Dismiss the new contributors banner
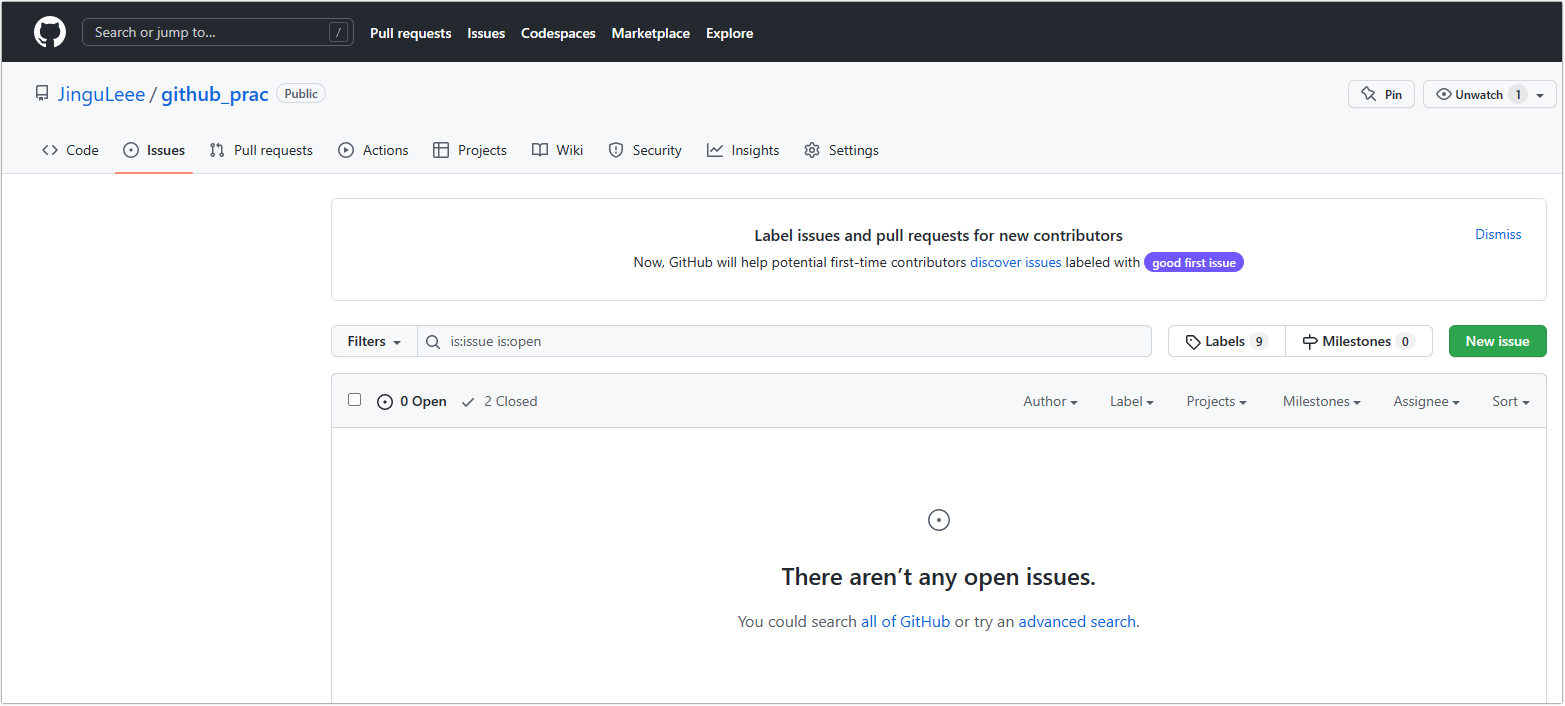The image size is (1565, 706). point(1498,234)
